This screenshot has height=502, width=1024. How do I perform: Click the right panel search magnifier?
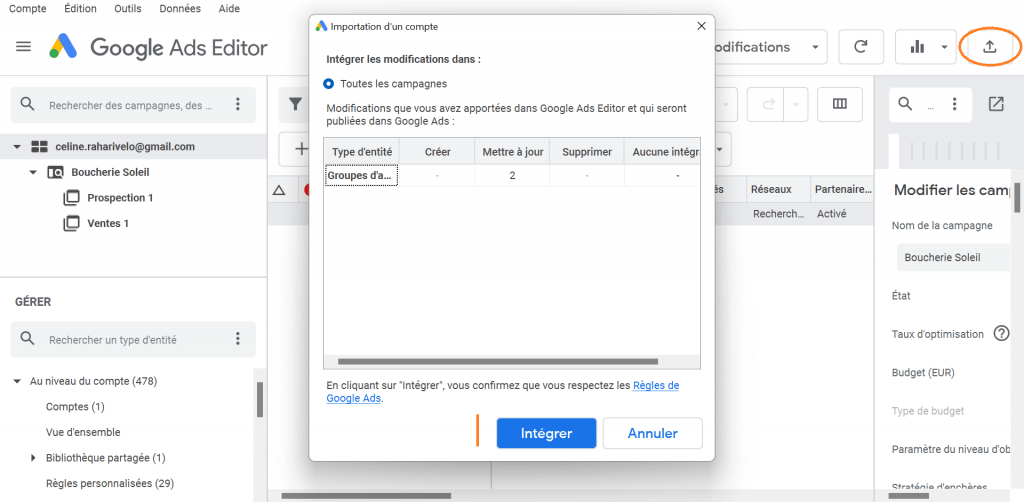[905, 104]
